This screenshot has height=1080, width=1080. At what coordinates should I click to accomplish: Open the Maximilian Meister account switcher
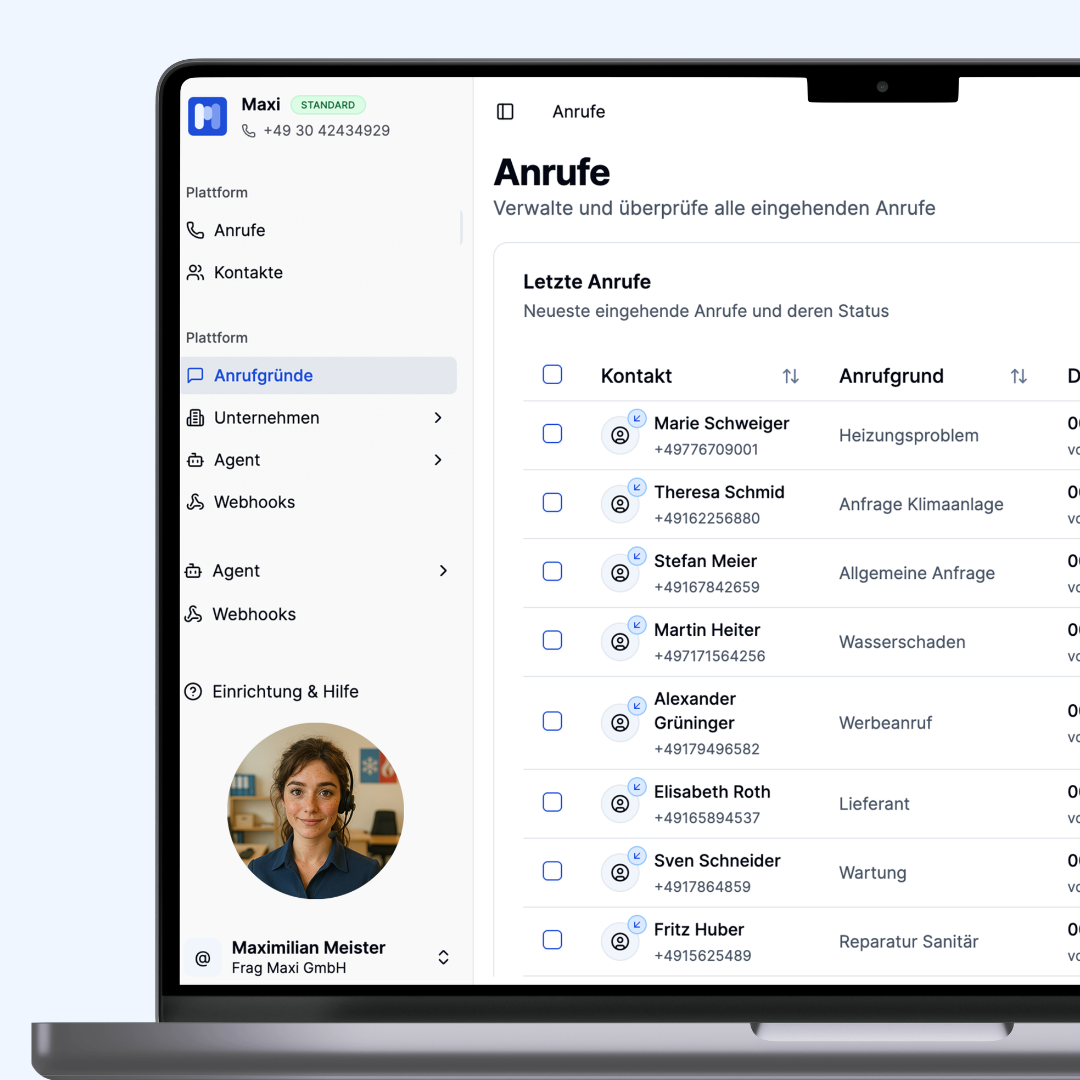tap(443, 958)
